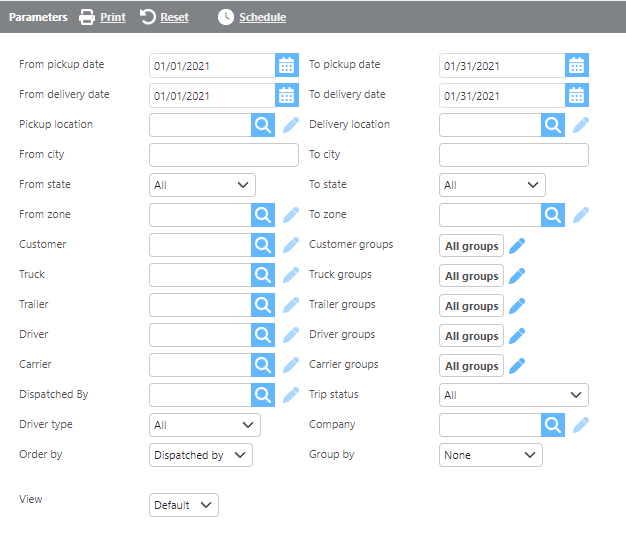Click the Driver field search magnifier

pos(262,335)
